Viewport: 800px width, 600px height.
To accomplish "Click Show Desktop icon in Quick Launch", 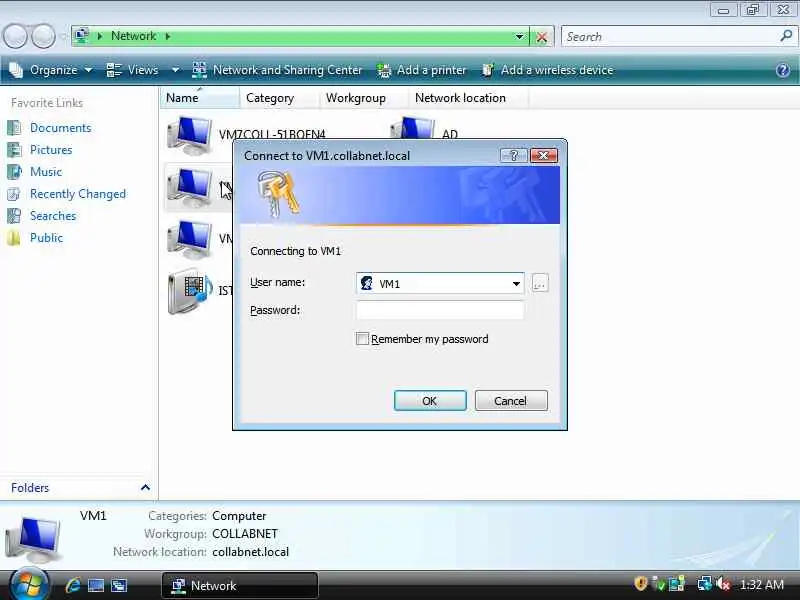I will pyautogui.click(x=96, y=585).
